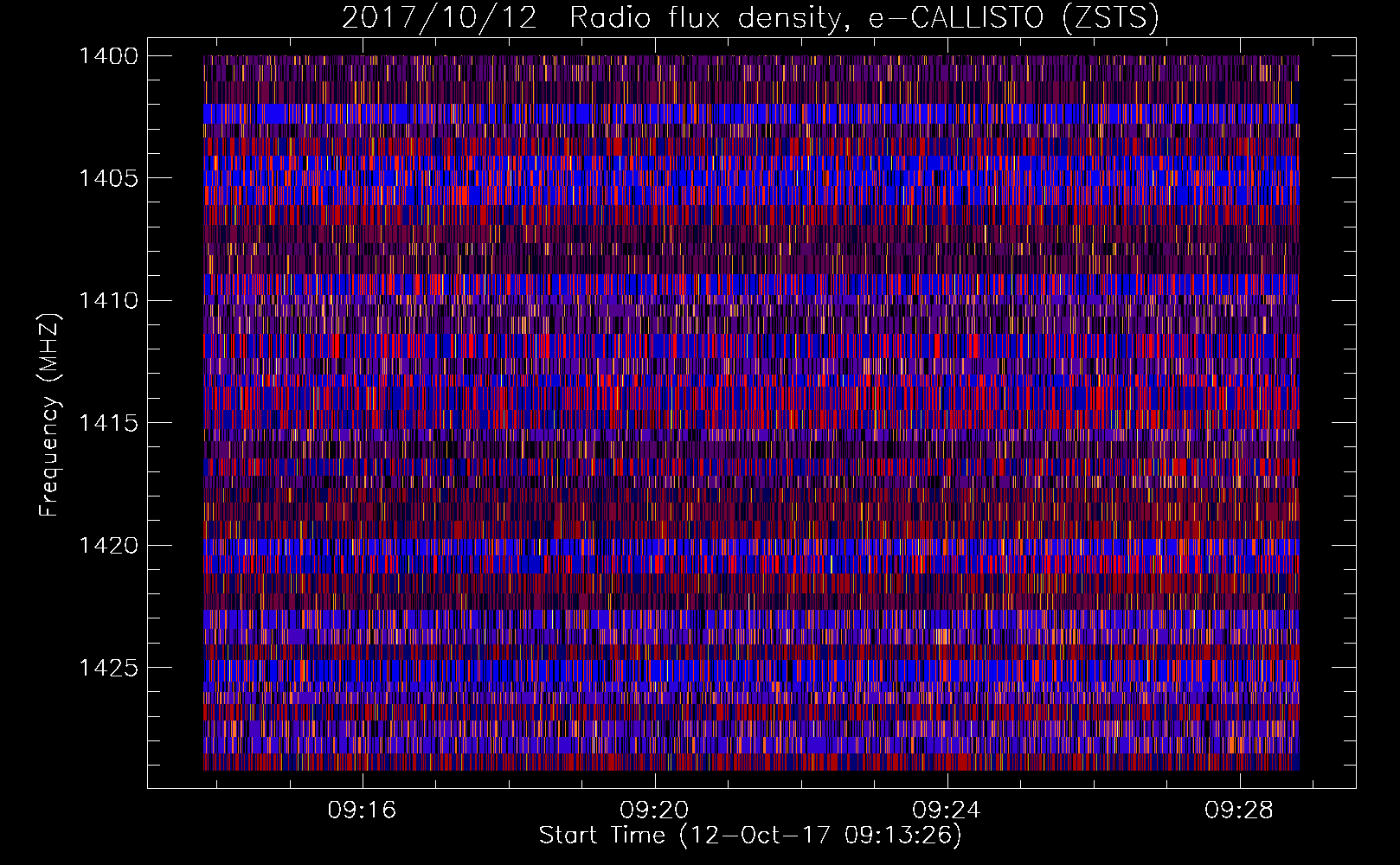Click the 09:16 time axis label
Screen dimensions: 1400x865
pyautogui.click(x=362, y=810)
